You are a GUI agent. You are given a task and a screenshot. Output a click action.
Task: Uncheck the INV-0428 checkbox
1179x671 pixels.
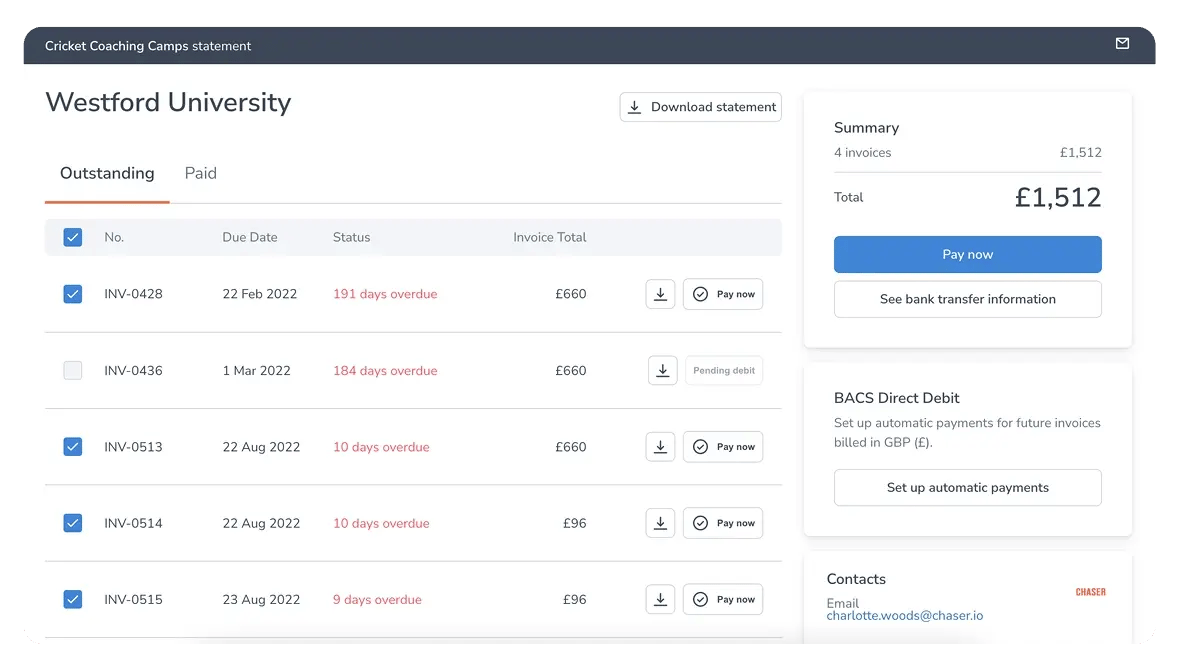pos(73,294)
